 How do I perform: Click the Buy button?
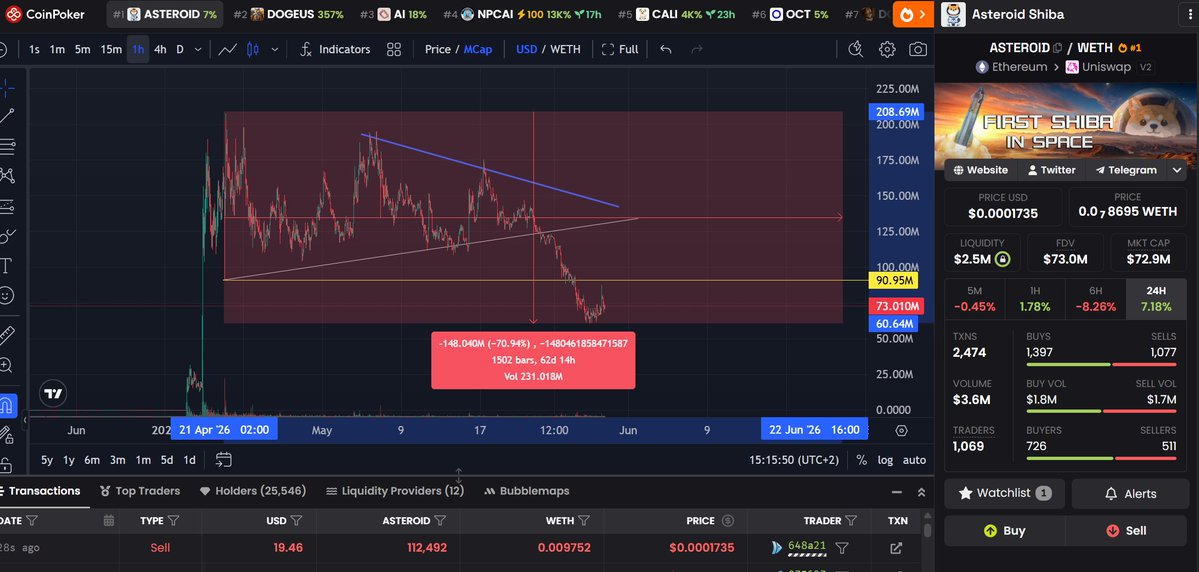pyautogui.click(x=1004, y=531)
